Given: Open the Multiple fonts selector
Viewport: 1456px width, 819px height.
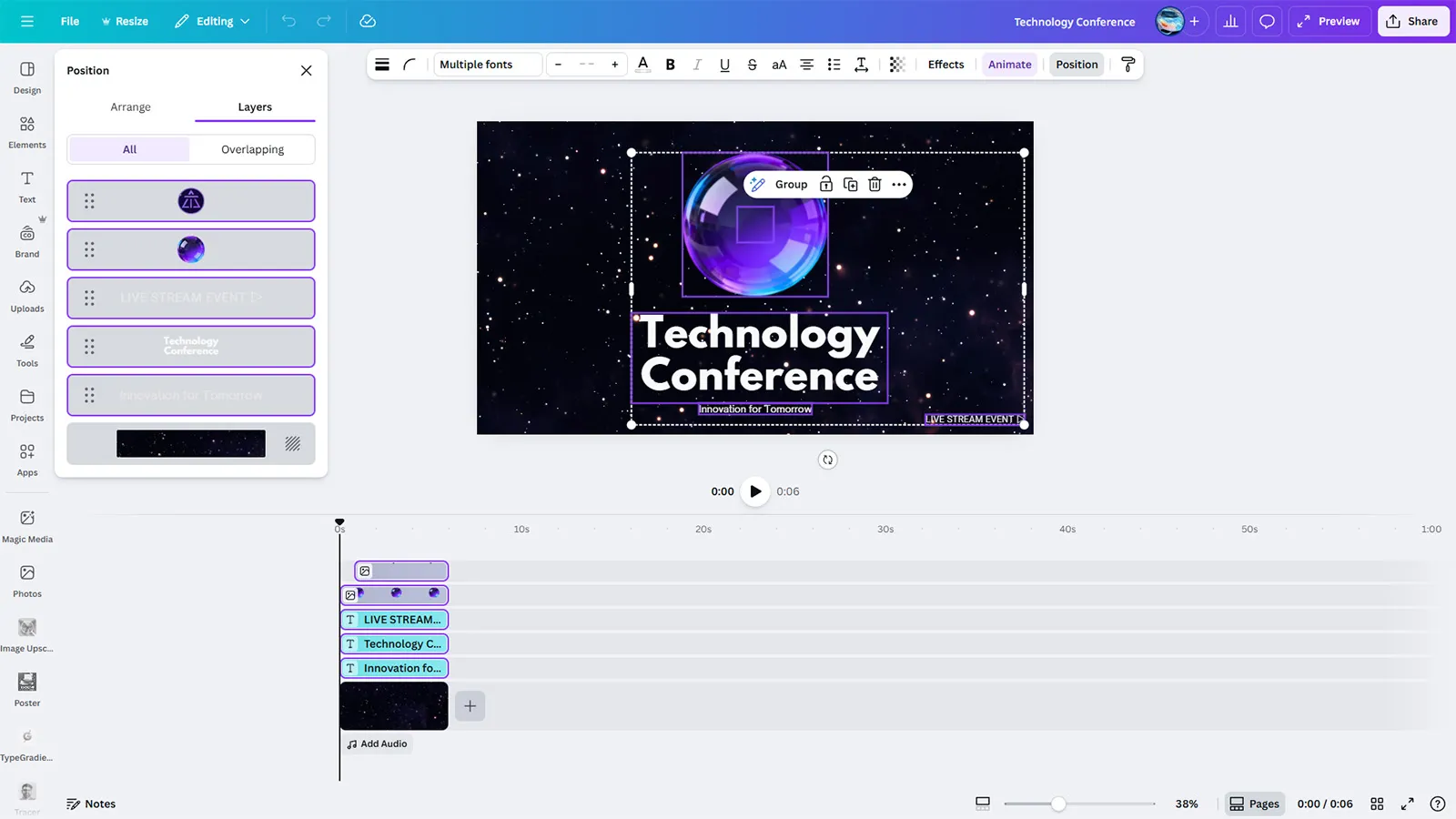Looking at the screenshot, I should 487,65.
